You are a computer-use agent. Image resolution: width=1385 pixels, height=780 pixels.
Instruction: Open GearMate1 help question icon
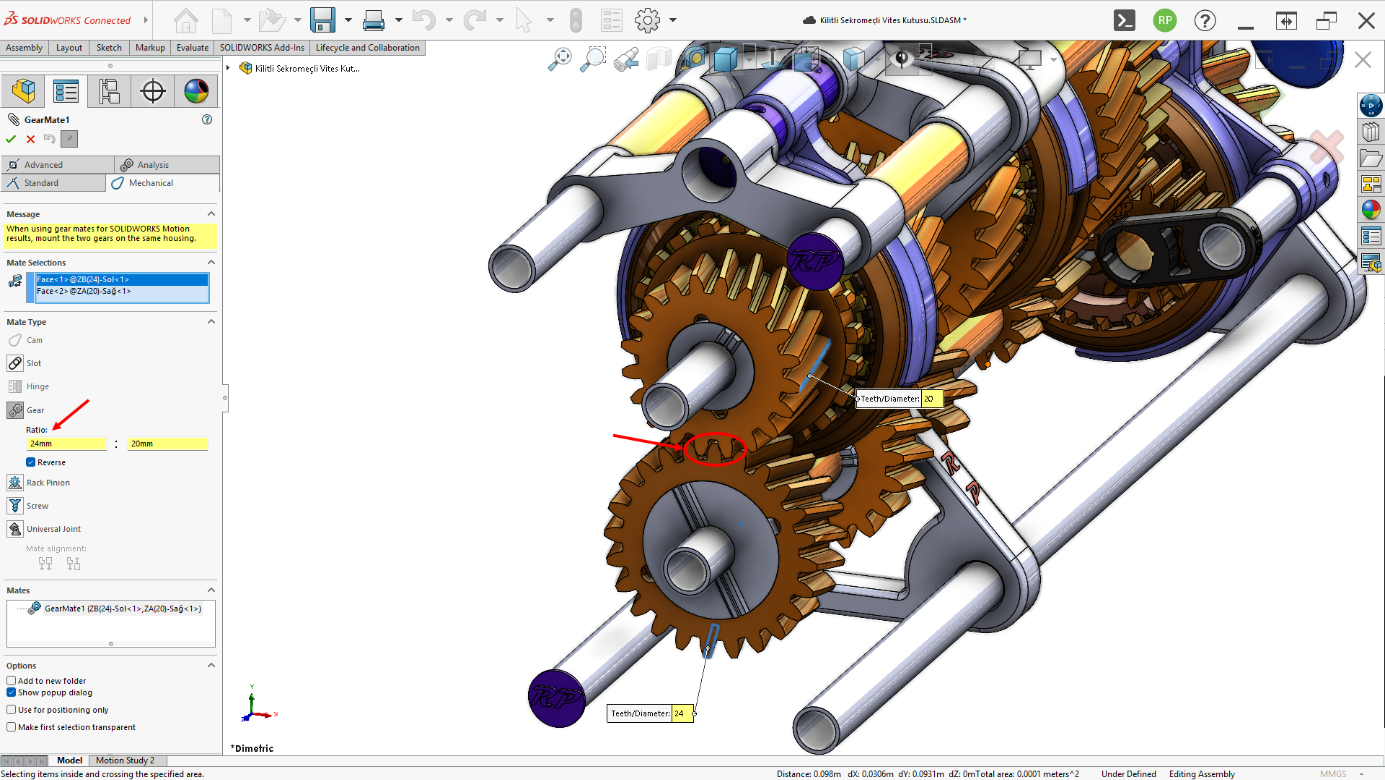207,119
